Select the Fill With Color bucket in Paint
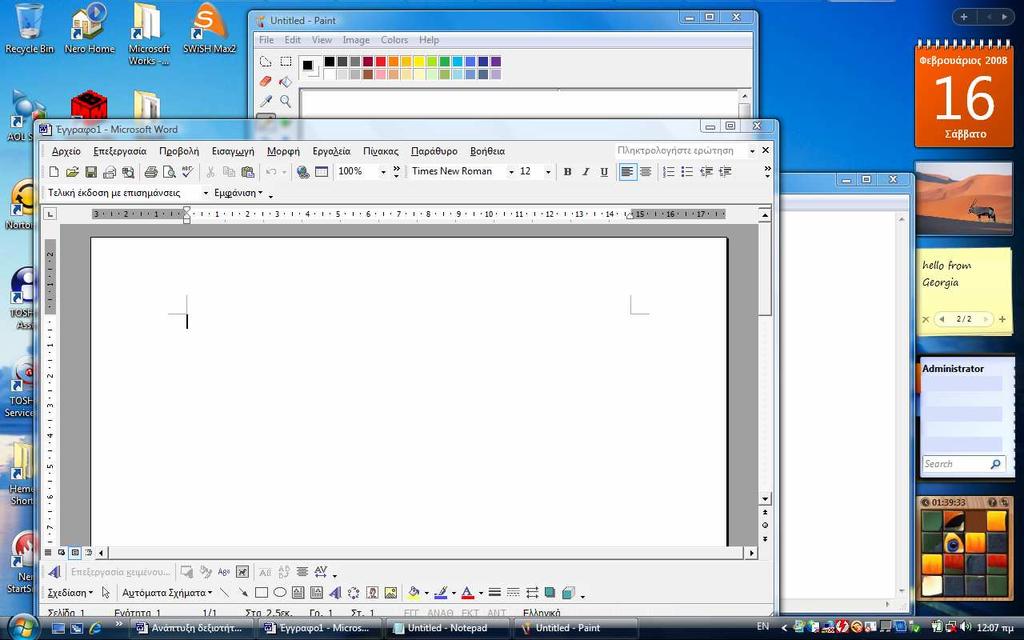 (285, 82)
